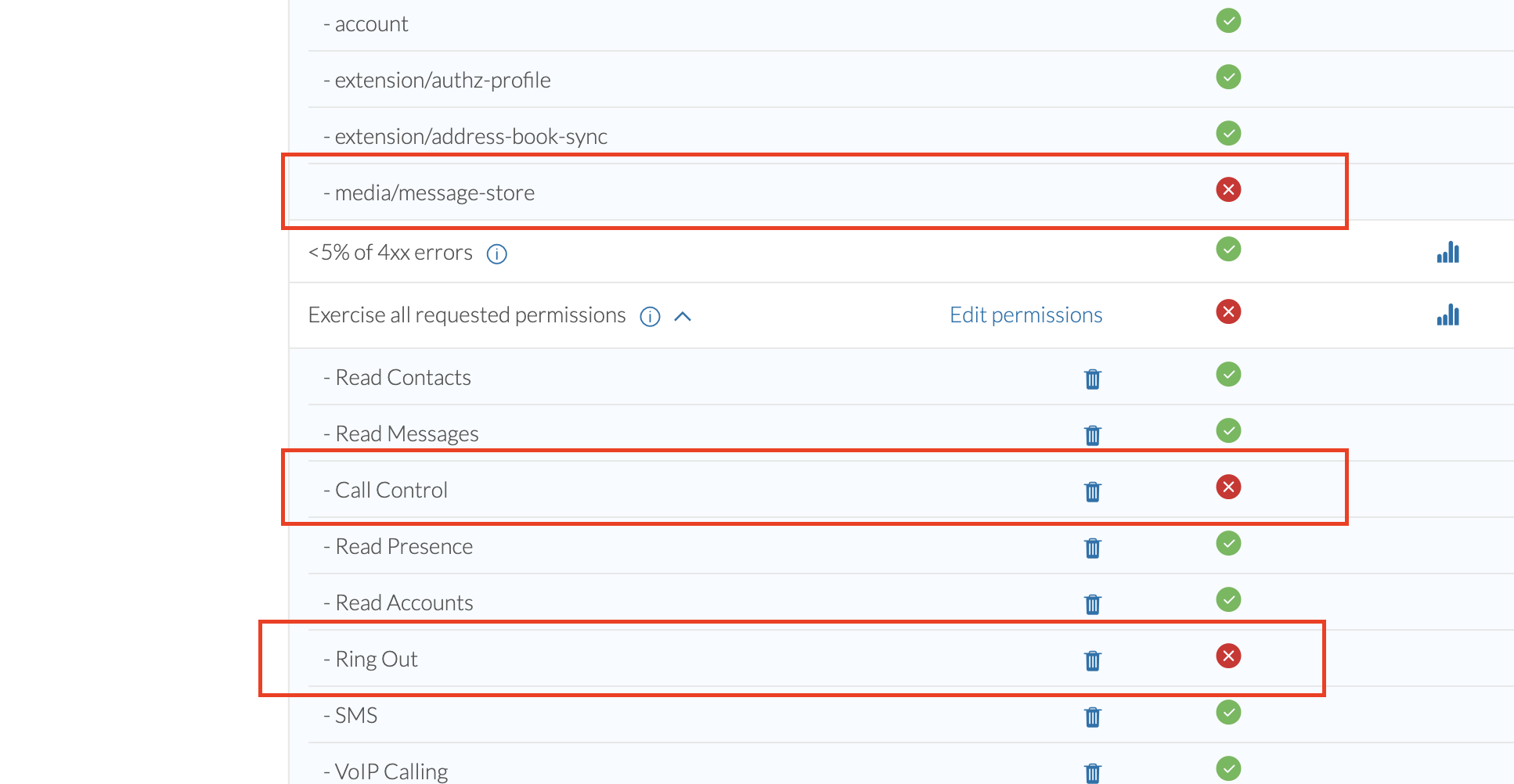Click red status icon for Exercise all permissions
Image resolution: width=1514 pixels, height=784 pixels.
[1228, 311]
